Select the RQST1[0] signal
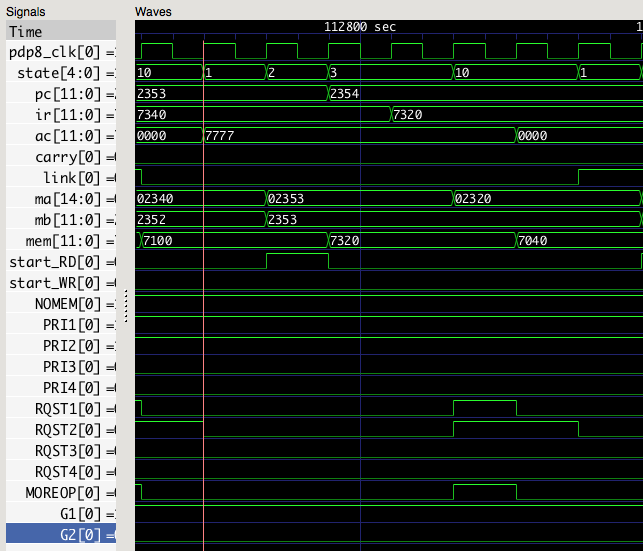 [61, 409]
